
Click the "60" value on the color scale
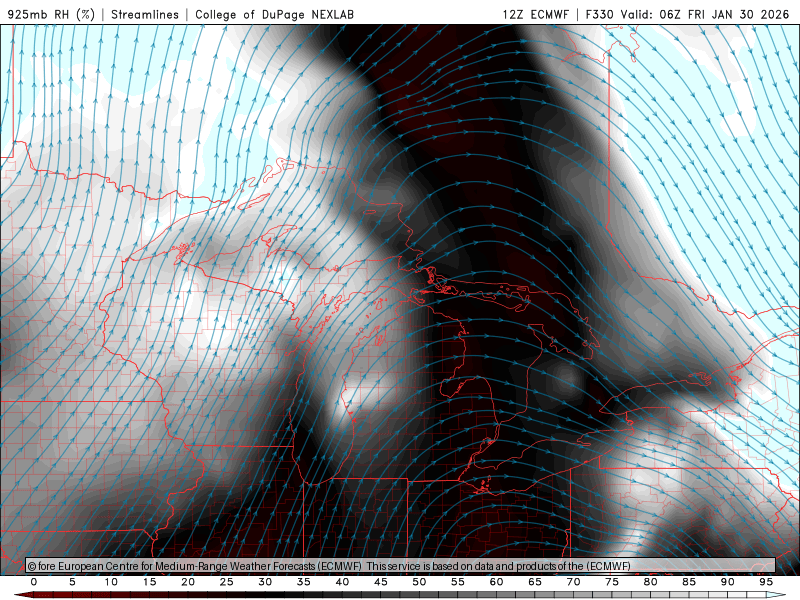[x=496, y=582]
